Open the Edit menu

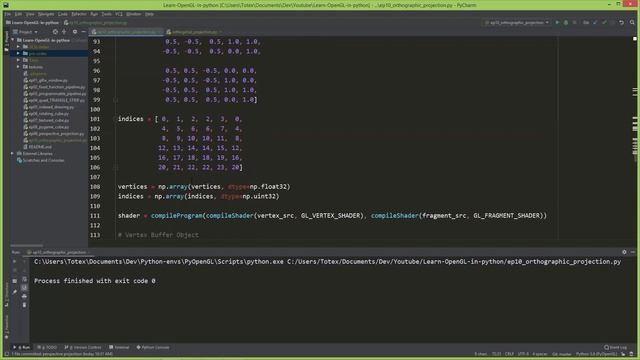point(18,14)
